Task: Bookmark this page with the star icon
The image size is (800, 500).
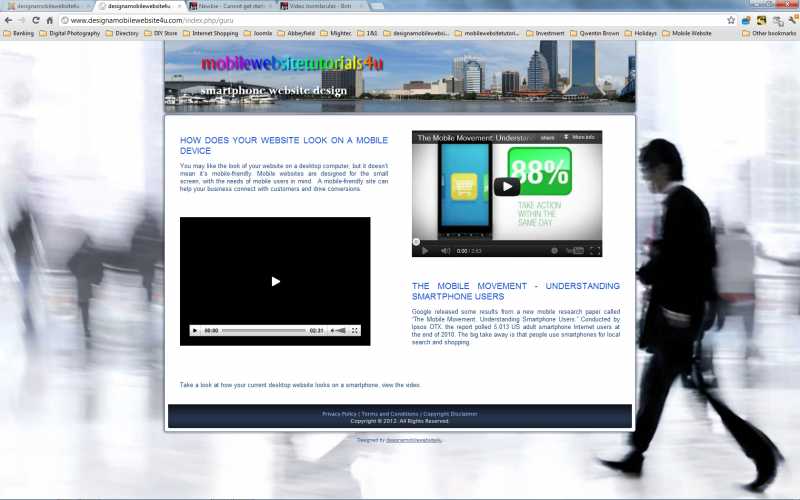Action: (731, 20)
